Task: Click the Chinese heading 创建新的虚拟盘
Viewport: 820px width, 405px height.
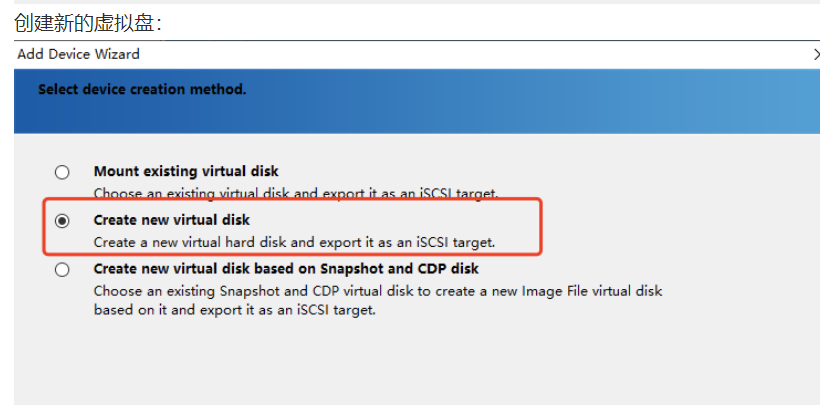Action: [88, 22]
